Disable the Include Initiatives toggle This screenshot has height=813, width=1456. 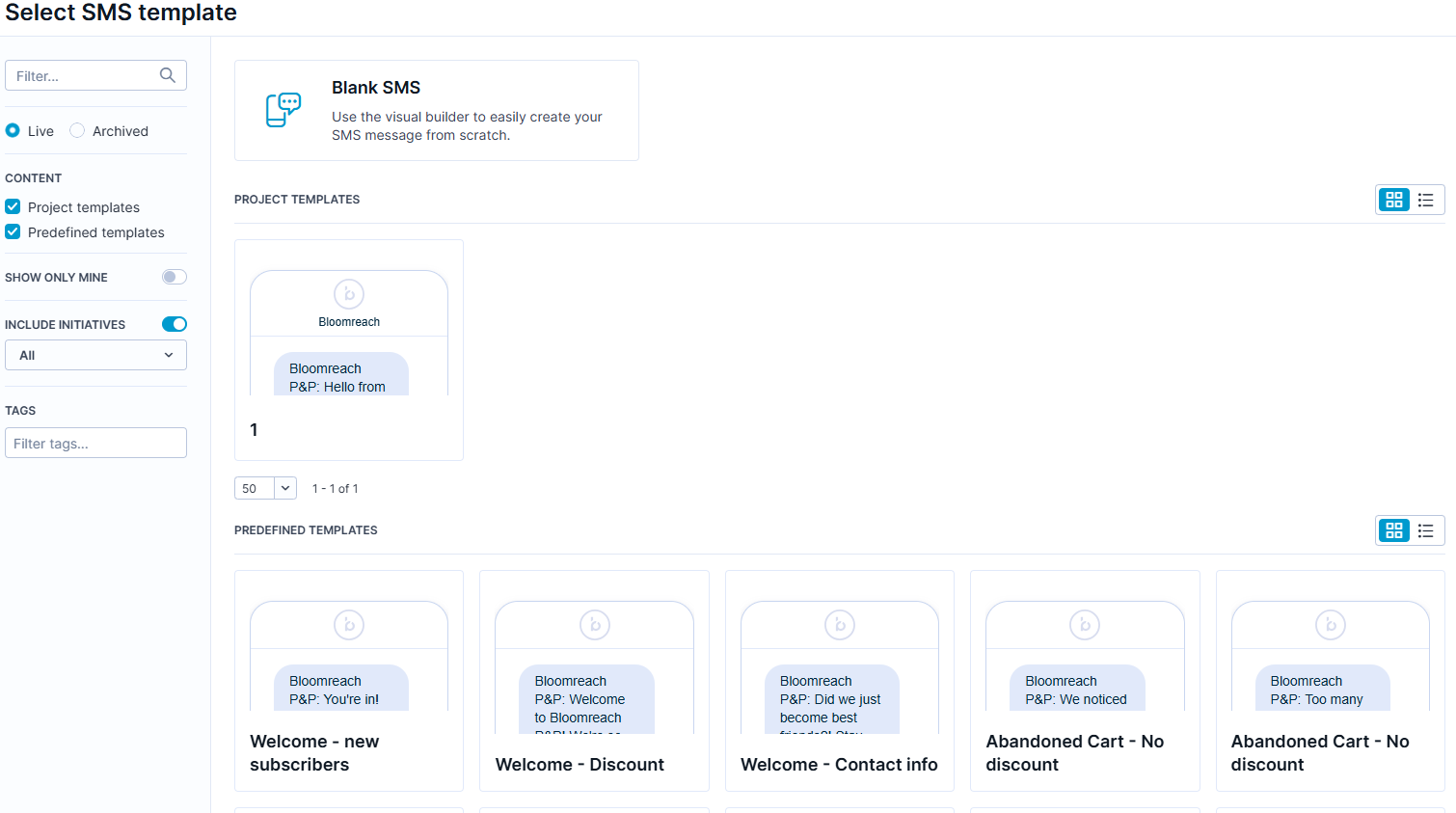175,324
